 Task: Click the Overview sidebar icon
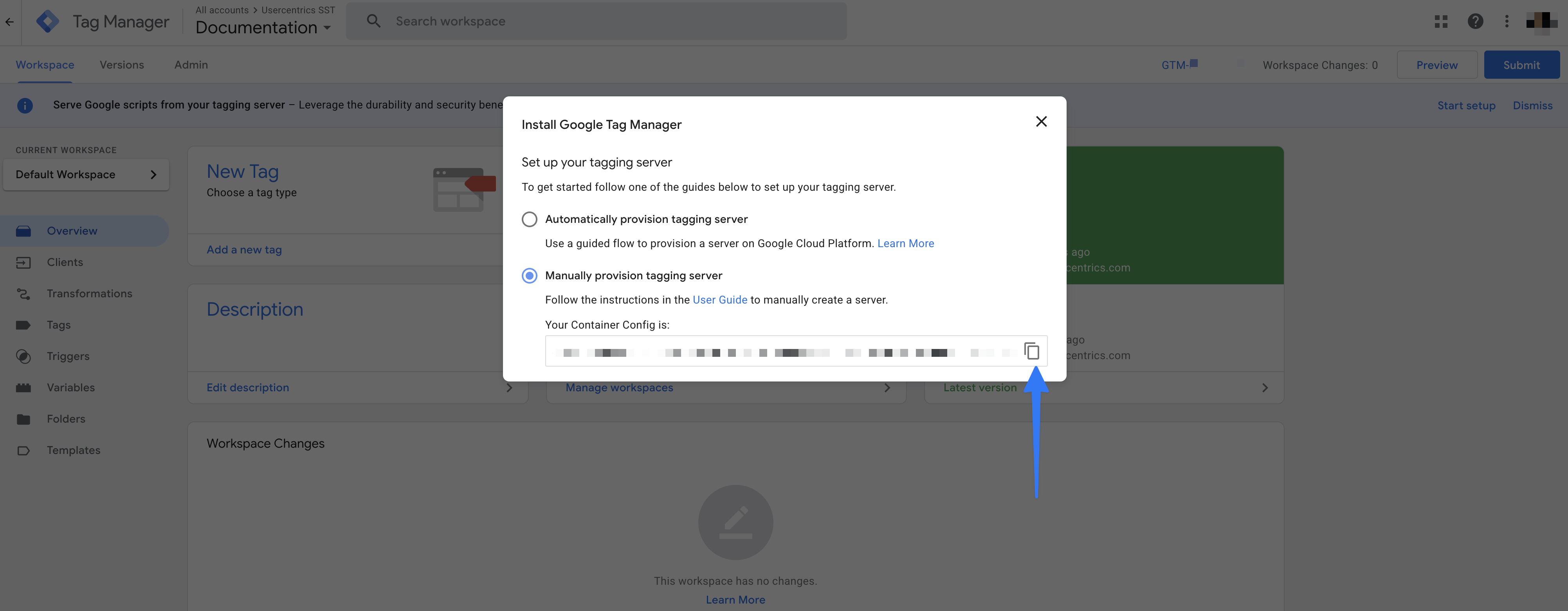coord(23,231)
